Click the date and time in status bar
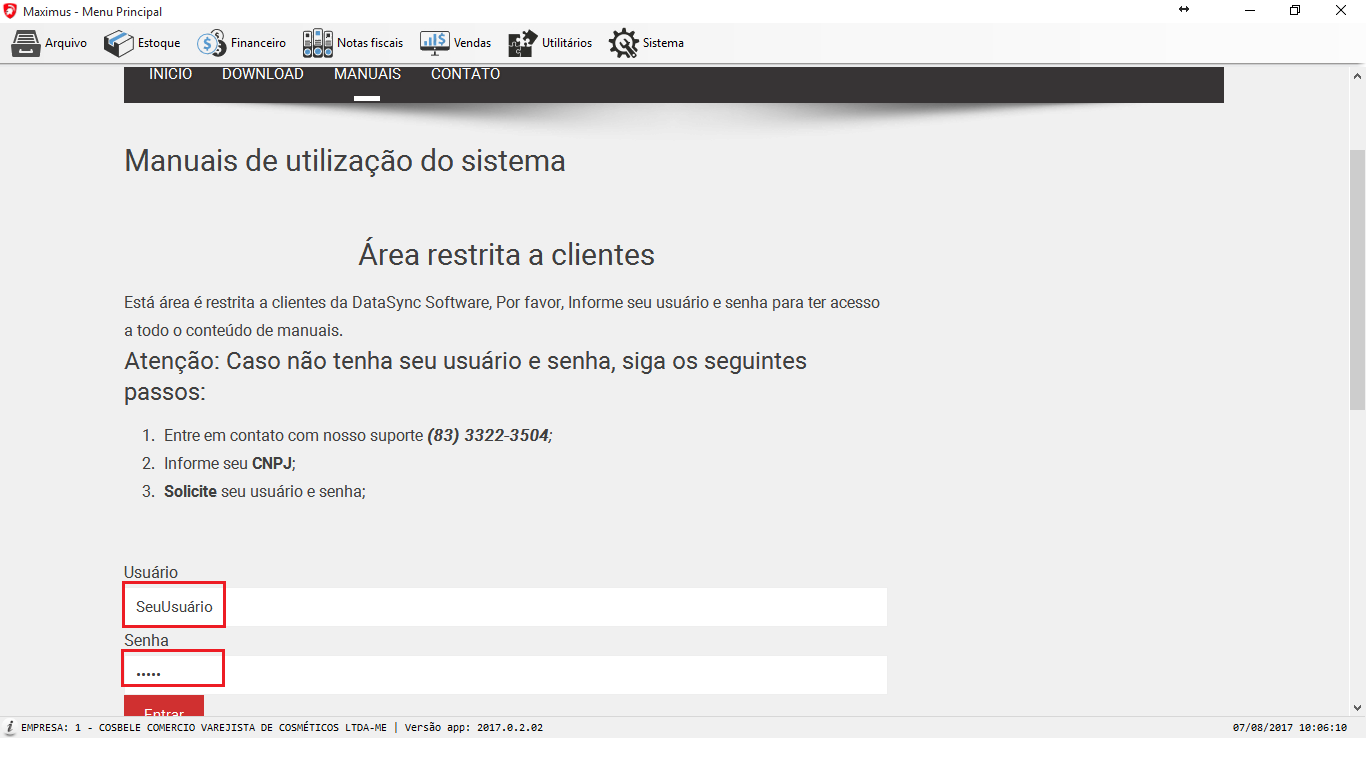1366x768 pixels. [1290, 728]
